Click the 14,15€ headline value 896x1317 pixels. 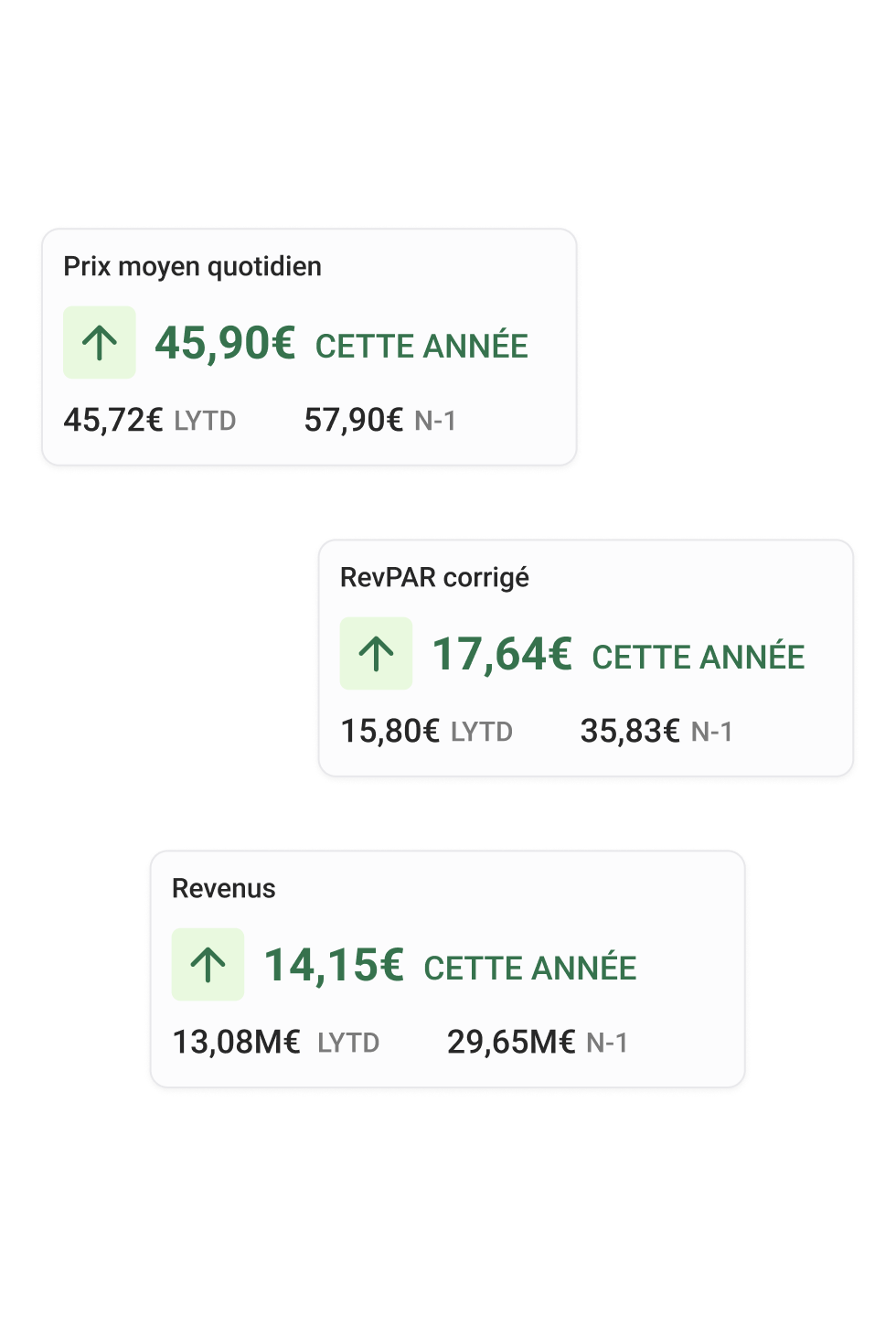click(x=334, y=966)
